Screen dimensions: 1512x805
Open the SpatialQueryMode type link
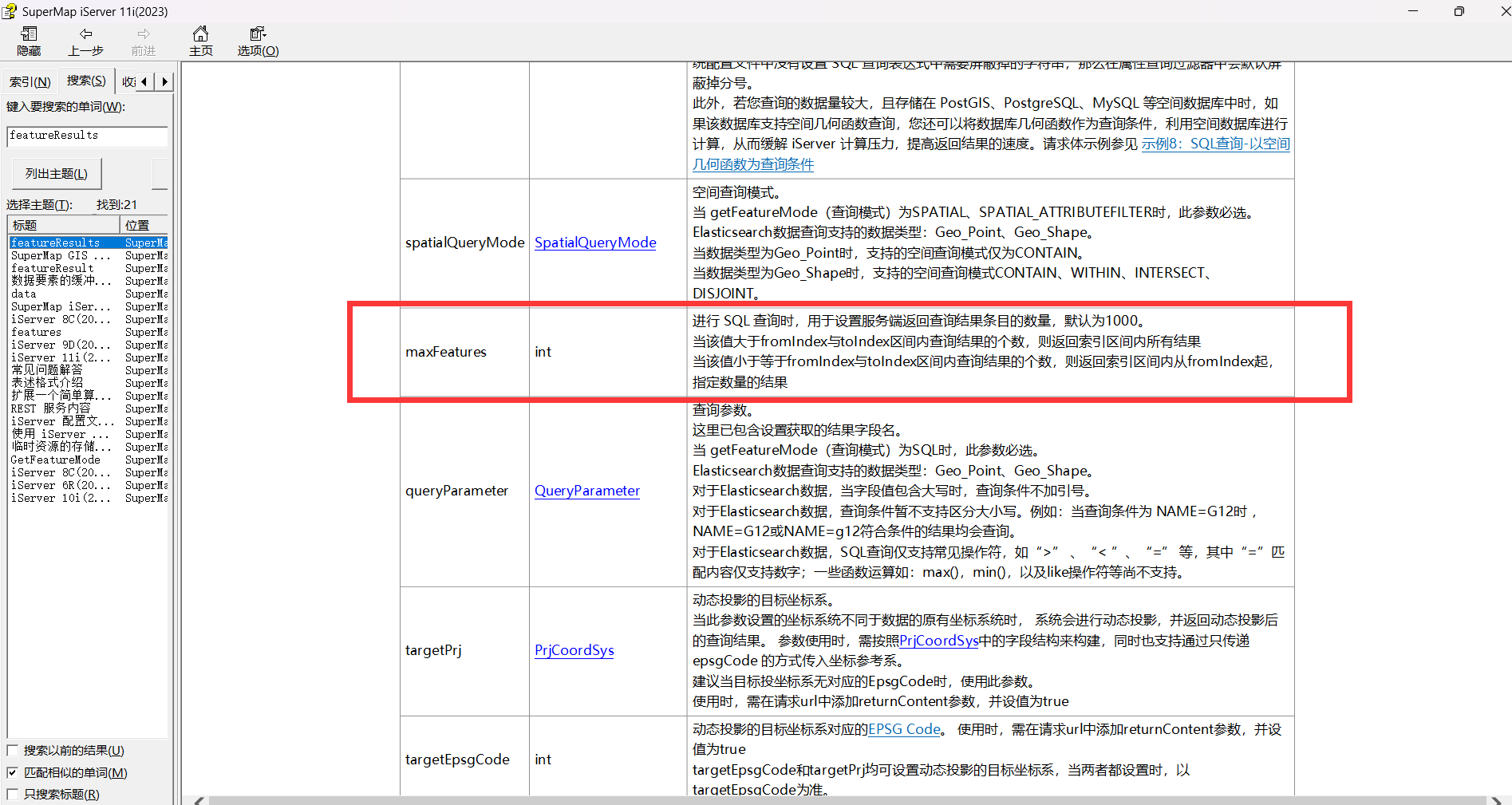click(595, 243)
